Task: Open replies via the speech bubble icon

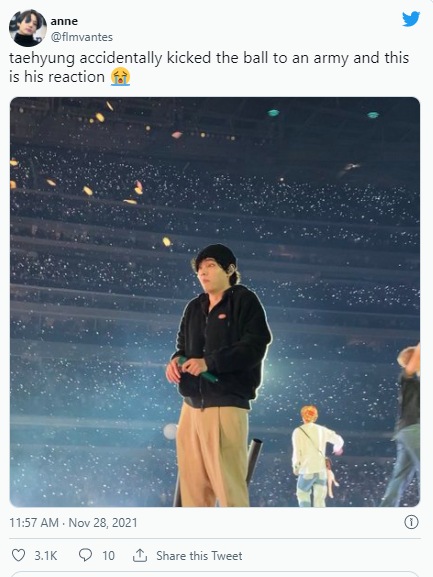Action: (85, 555)
